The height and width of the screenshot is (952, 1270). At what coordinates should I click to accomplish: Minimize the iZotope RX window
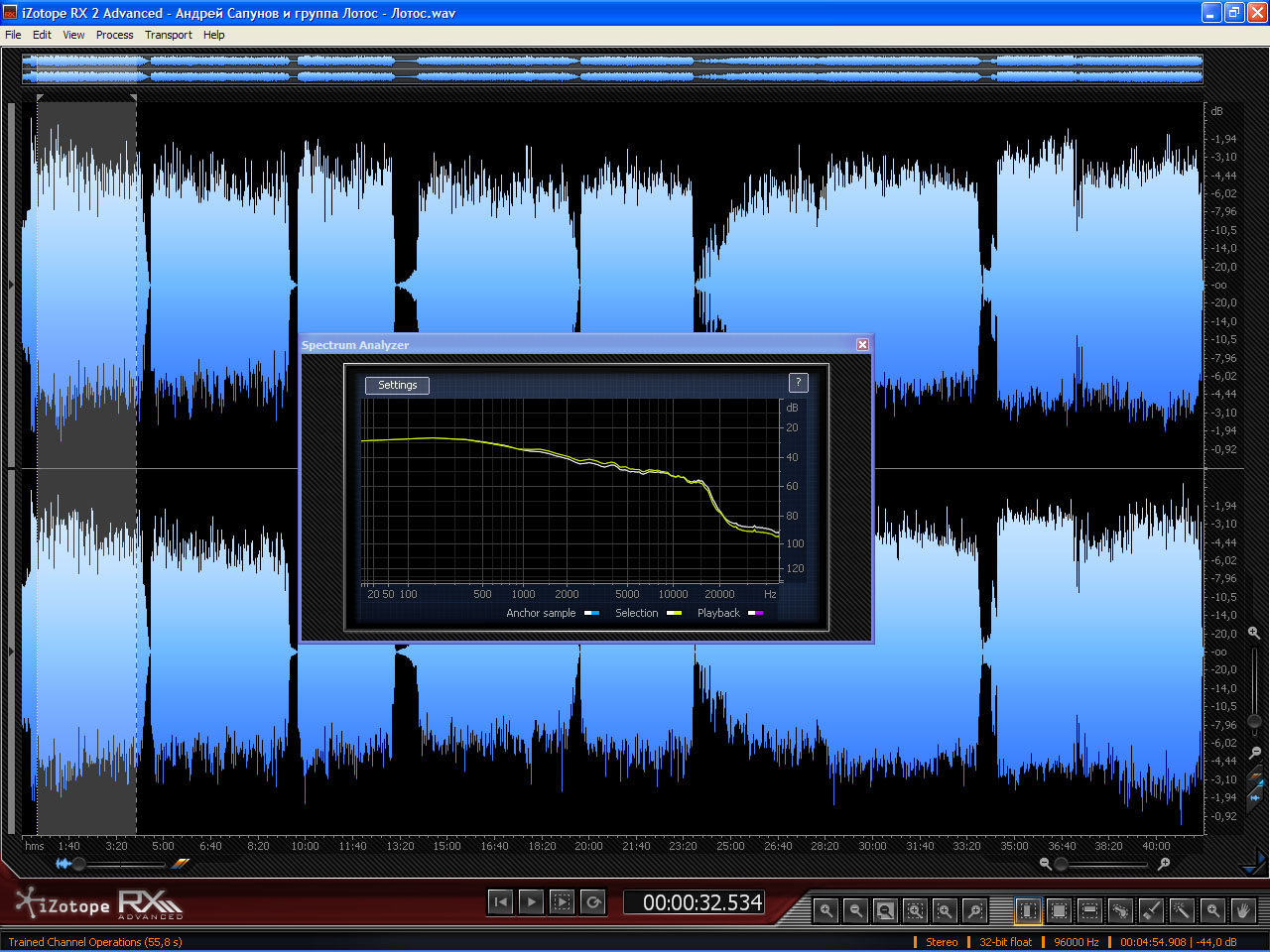click(x=1211, y=13)
